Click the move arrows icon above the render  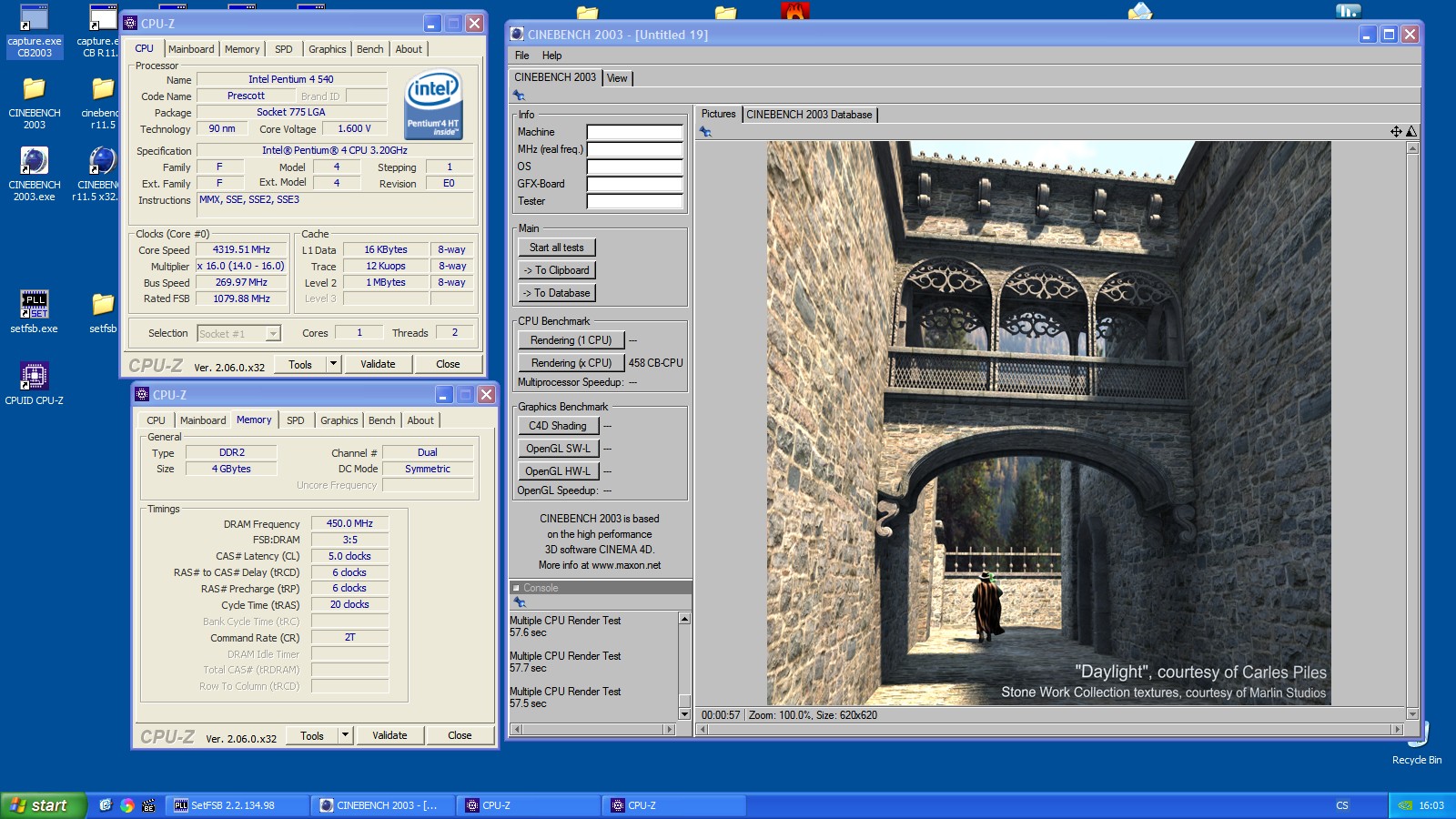click(1396, 132)
